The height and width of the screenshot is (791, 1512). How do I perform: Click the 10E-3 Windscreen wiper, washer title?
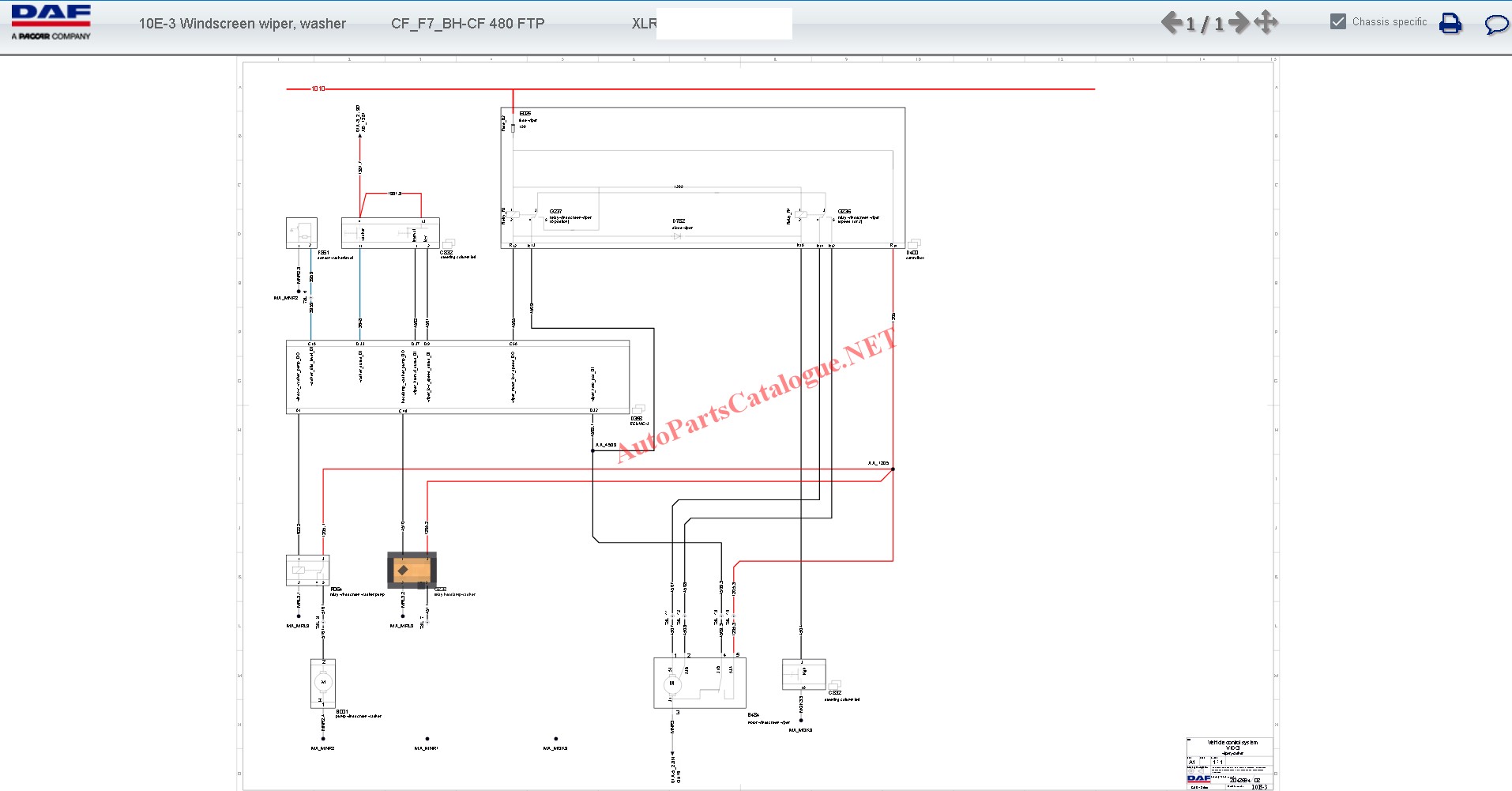coord(242,24)
